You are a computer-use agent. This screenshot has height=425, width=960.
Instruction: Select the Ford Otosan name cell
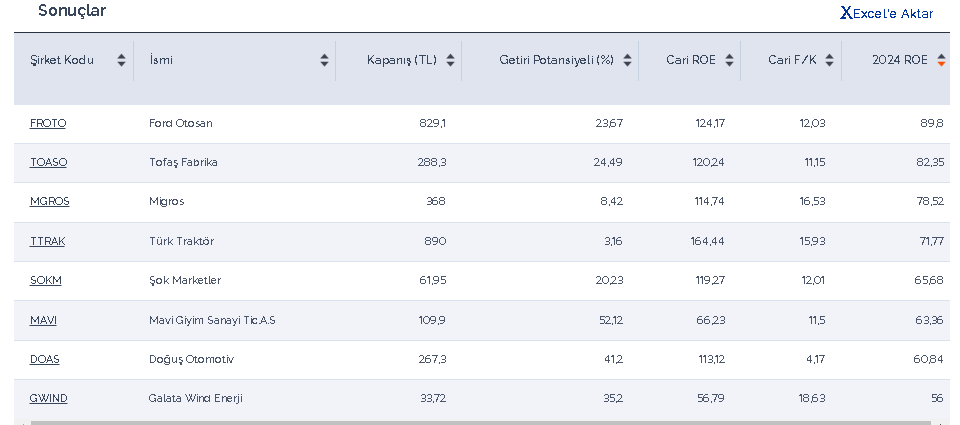click(x=181, y=123)
